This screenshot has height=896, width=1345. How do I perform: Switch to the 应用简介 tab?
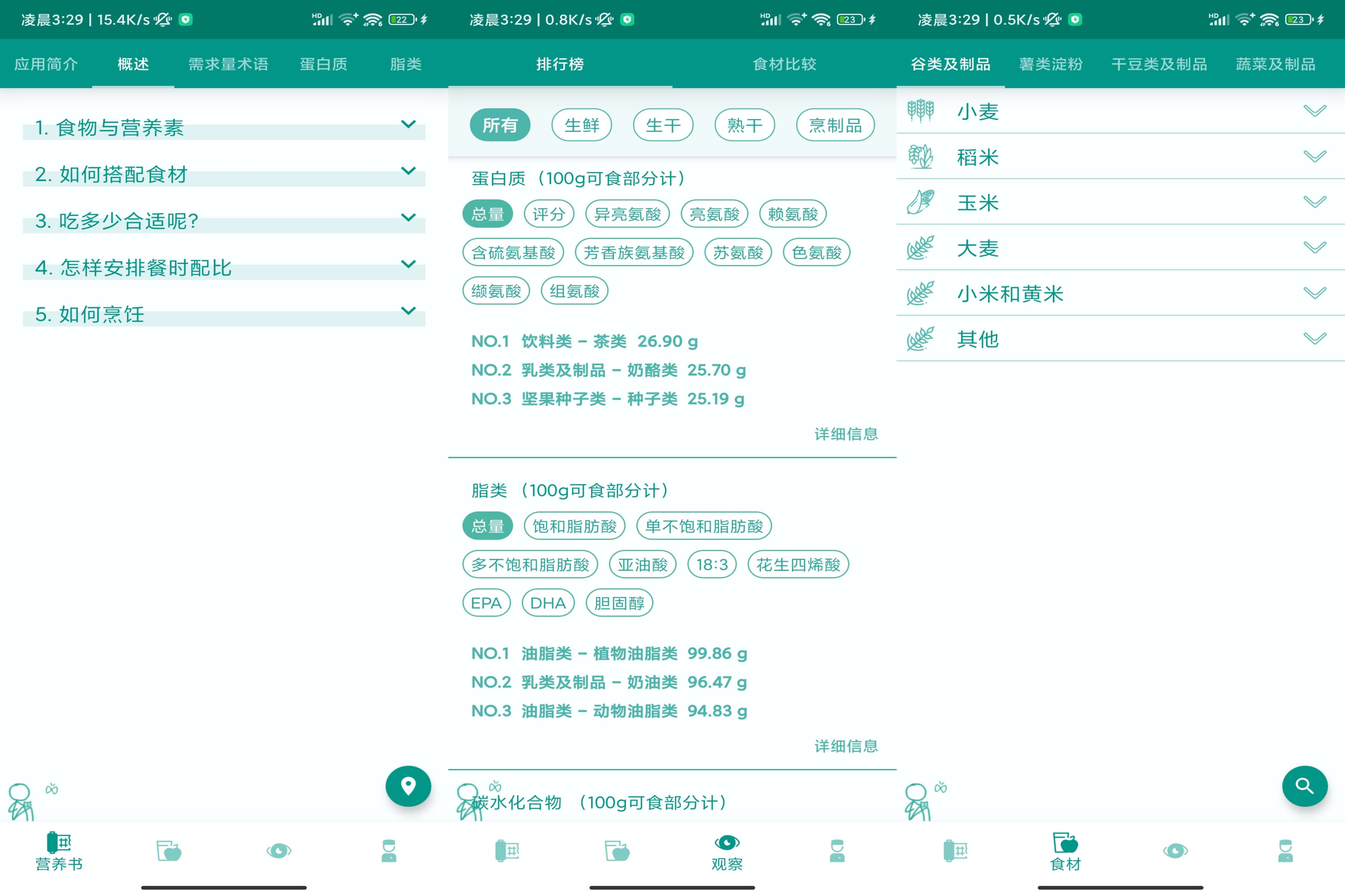(x=46, y=64)
